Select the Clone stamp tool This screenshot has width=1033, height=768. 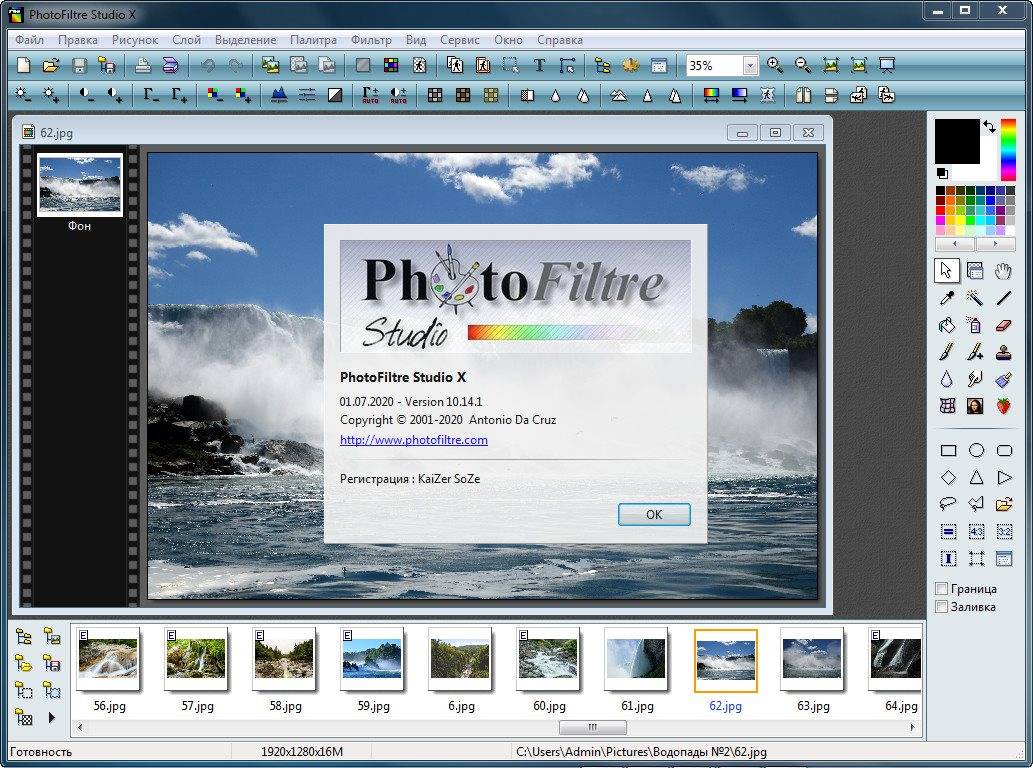(1003, 352)
